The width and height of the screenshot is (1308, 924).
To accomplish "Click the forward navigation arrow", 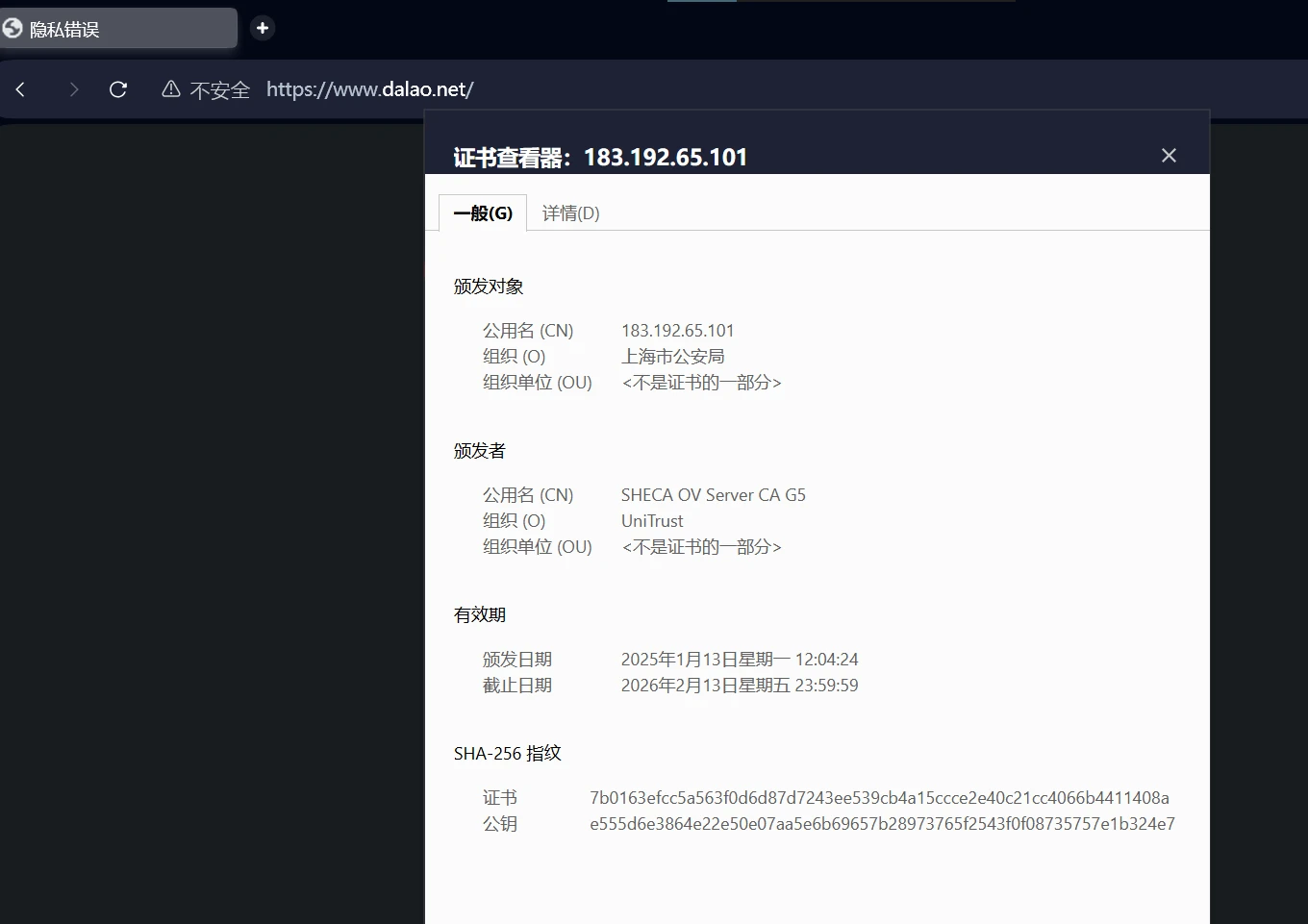I will tap(74, 89).
